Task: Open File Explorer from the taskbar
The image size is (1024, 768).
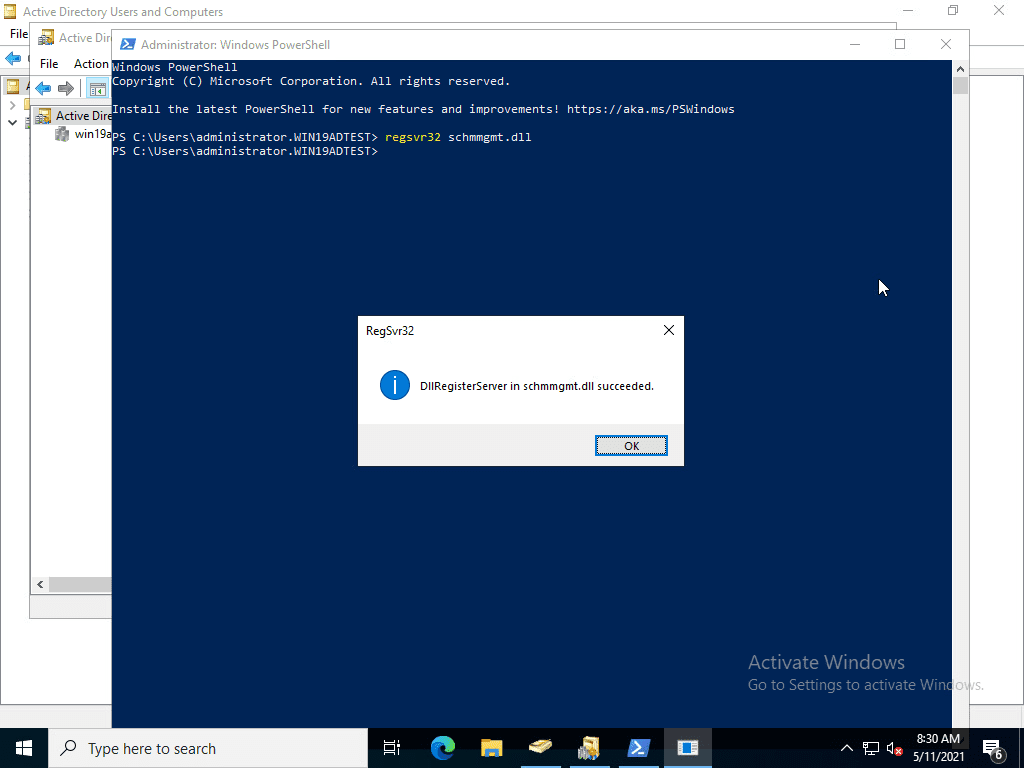Action: pos(490,748)
